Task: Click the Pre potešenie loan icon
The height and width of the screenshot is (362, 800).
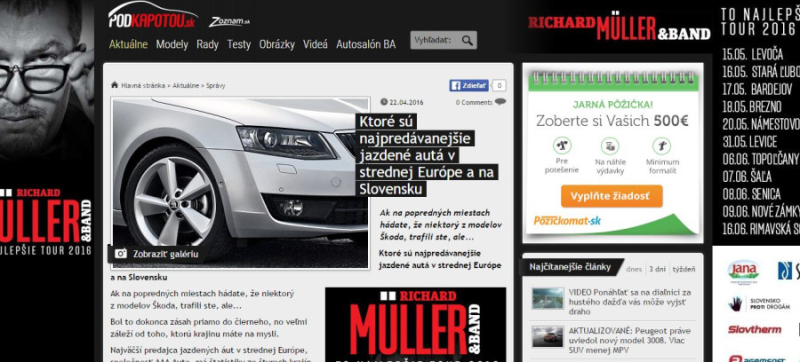Action: pos(562,146)
